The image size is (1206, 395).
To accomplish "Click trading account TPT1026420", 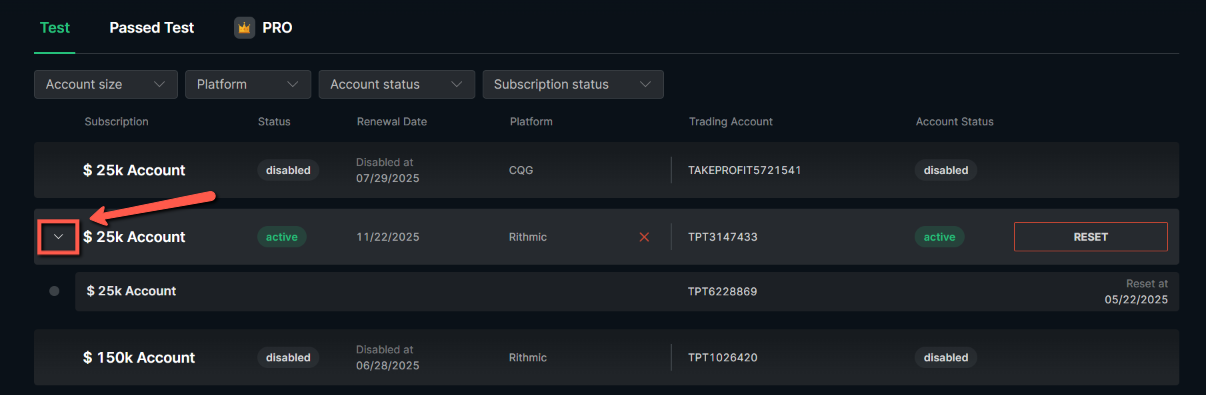I will pos(723,357).
